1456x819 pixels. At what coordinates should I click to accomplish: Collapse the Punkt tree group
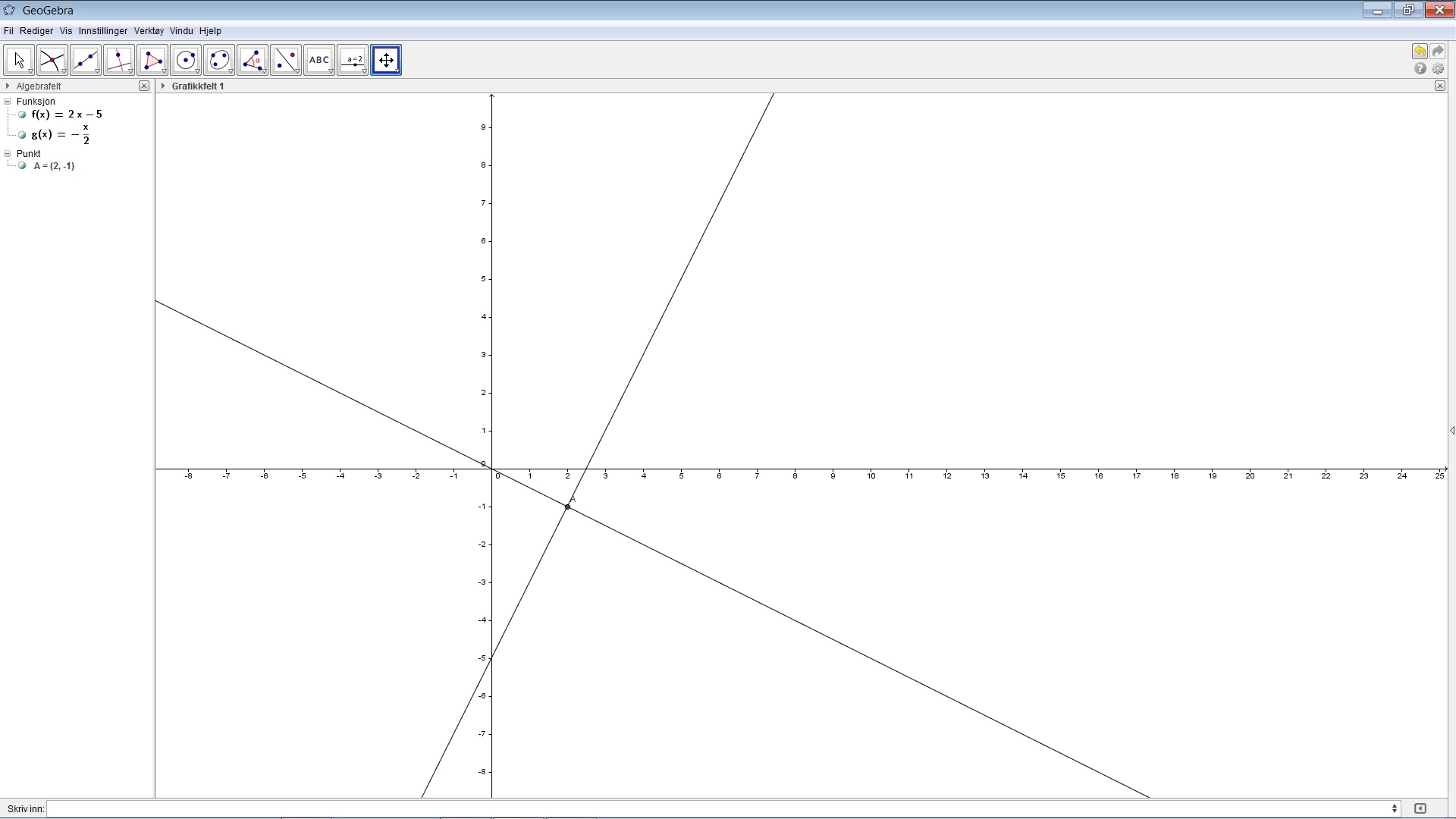(8, 154)
